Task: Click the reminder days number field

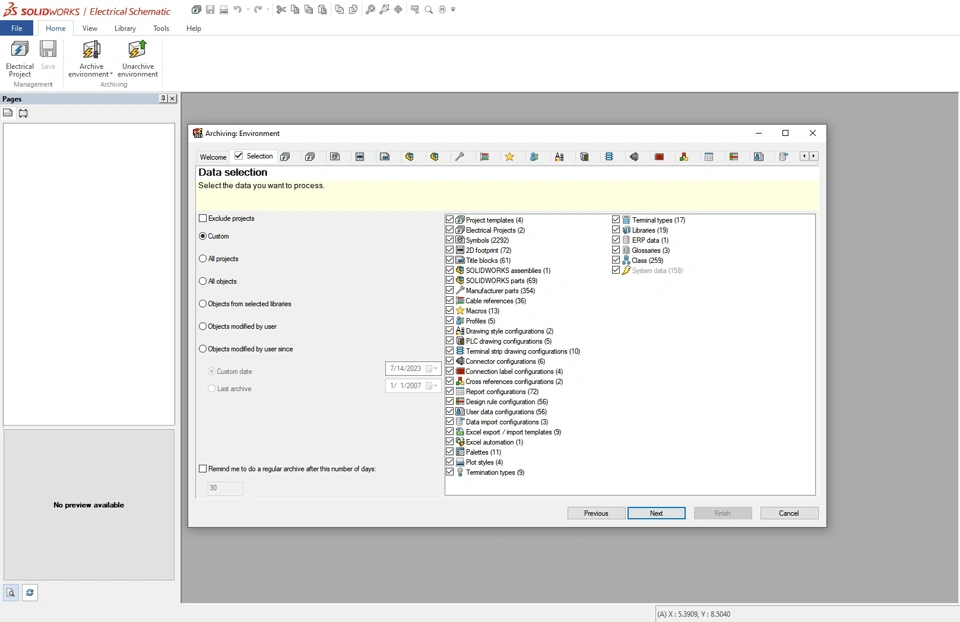Action: (x=225, y=488)
